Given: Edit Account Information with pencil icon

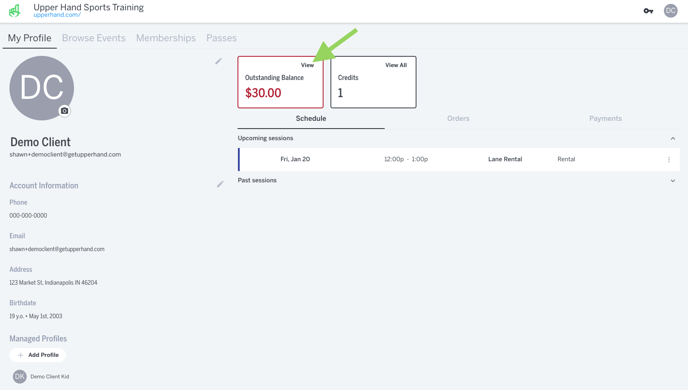Looking at the screenshot, I should tap(220, 184).
